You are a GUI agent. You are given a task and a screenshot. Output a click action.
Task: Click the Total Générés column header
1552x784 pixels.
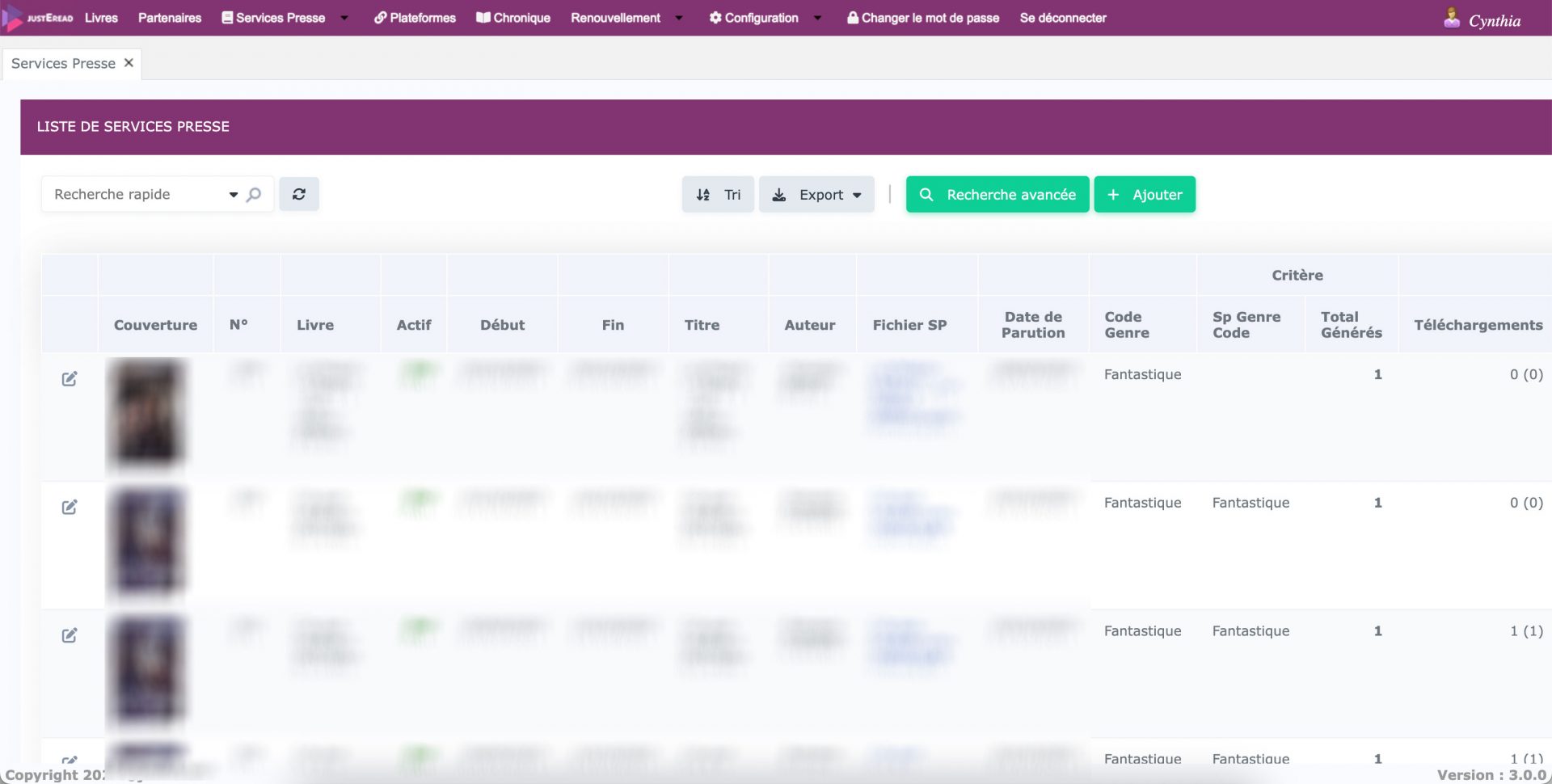point(1352,325)
